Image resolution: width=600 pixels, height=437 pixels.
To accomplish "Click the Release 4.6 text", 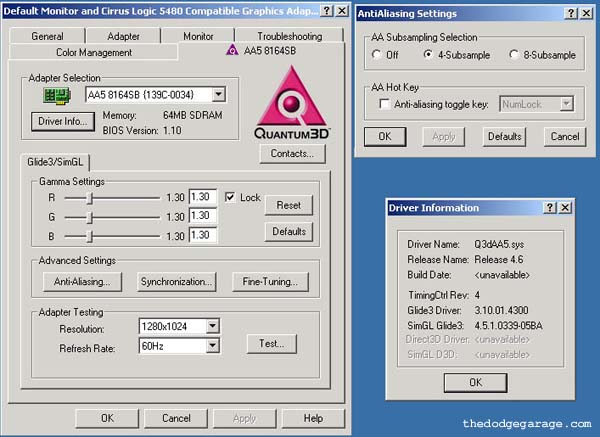I will (499, 259).
